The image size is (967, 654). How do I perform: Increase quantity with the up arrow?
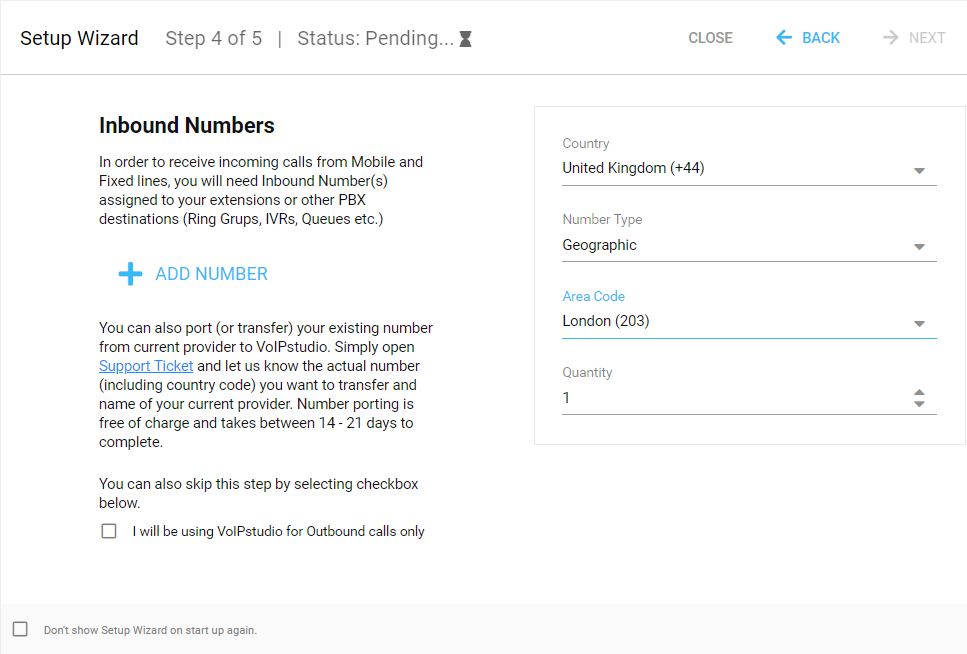click(x=919, y=393)
